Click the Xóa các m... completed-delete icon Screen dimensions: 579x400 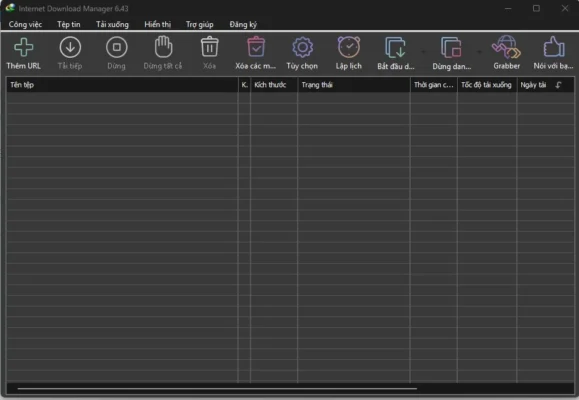pyautogui.click(x=256, y=47)
